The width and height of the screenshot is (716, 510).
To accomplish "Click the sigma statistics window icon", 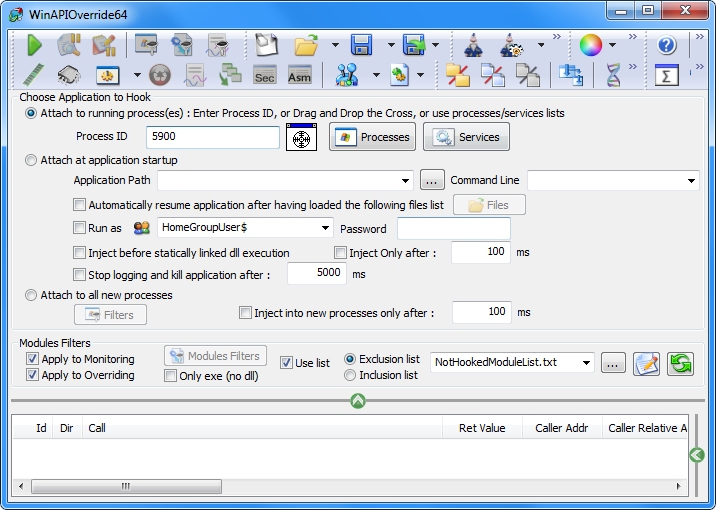I will coord(666,75).
